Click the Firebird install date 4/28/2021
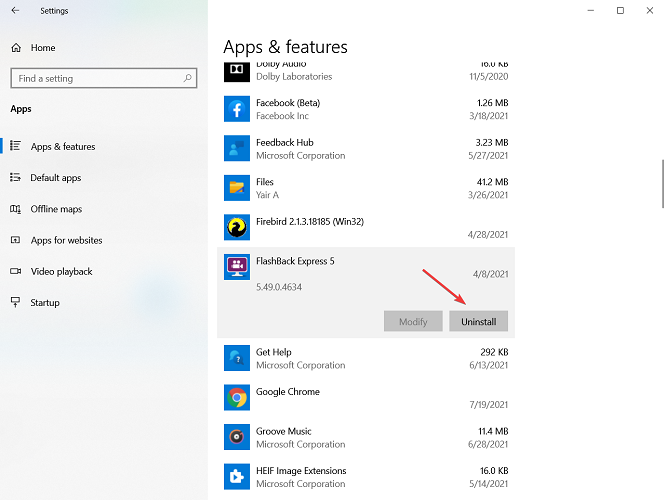Viewport: 665px width, 500px height. click(488, 235)
